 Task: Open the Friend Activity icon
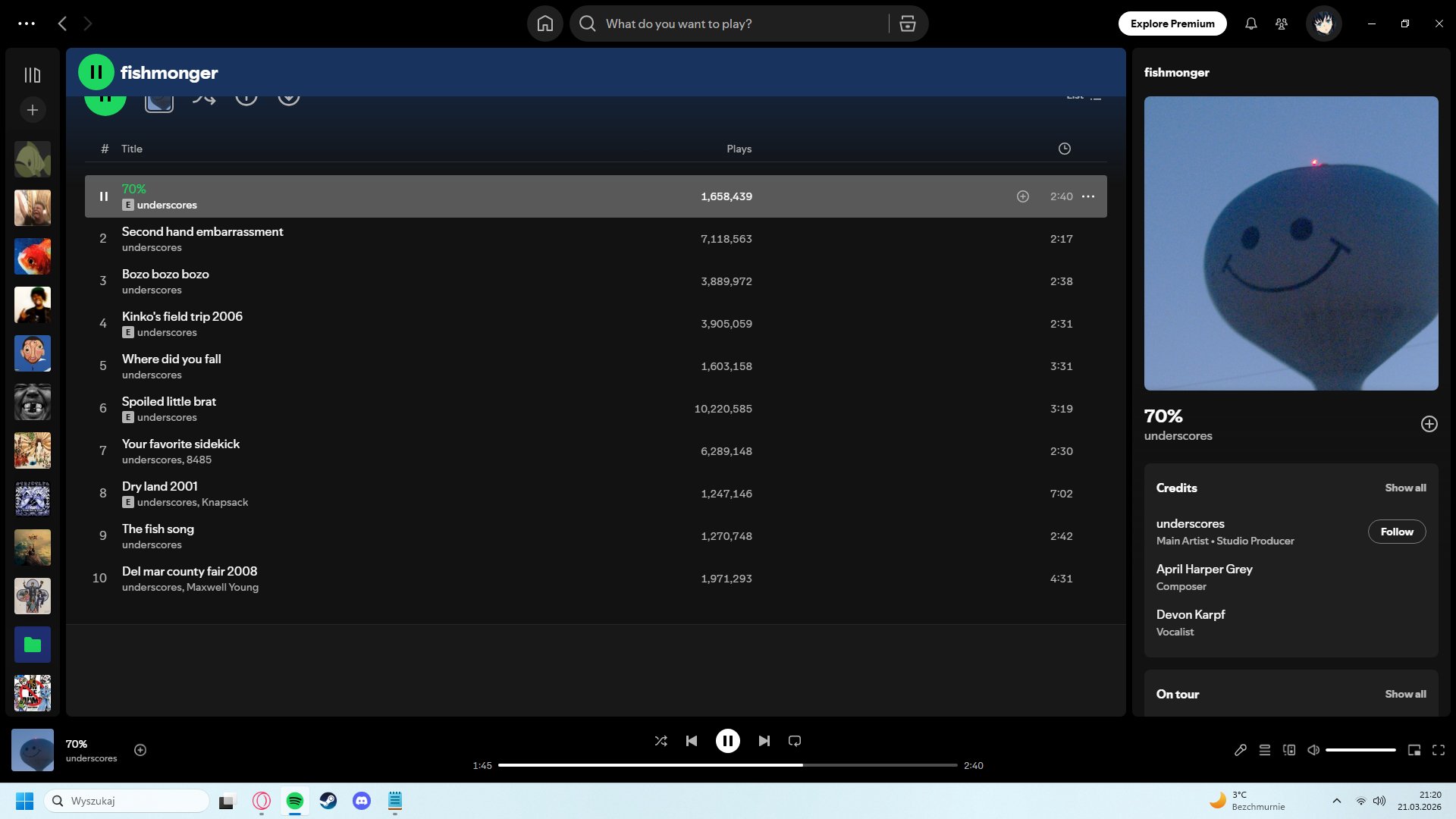pos(1282,24)
